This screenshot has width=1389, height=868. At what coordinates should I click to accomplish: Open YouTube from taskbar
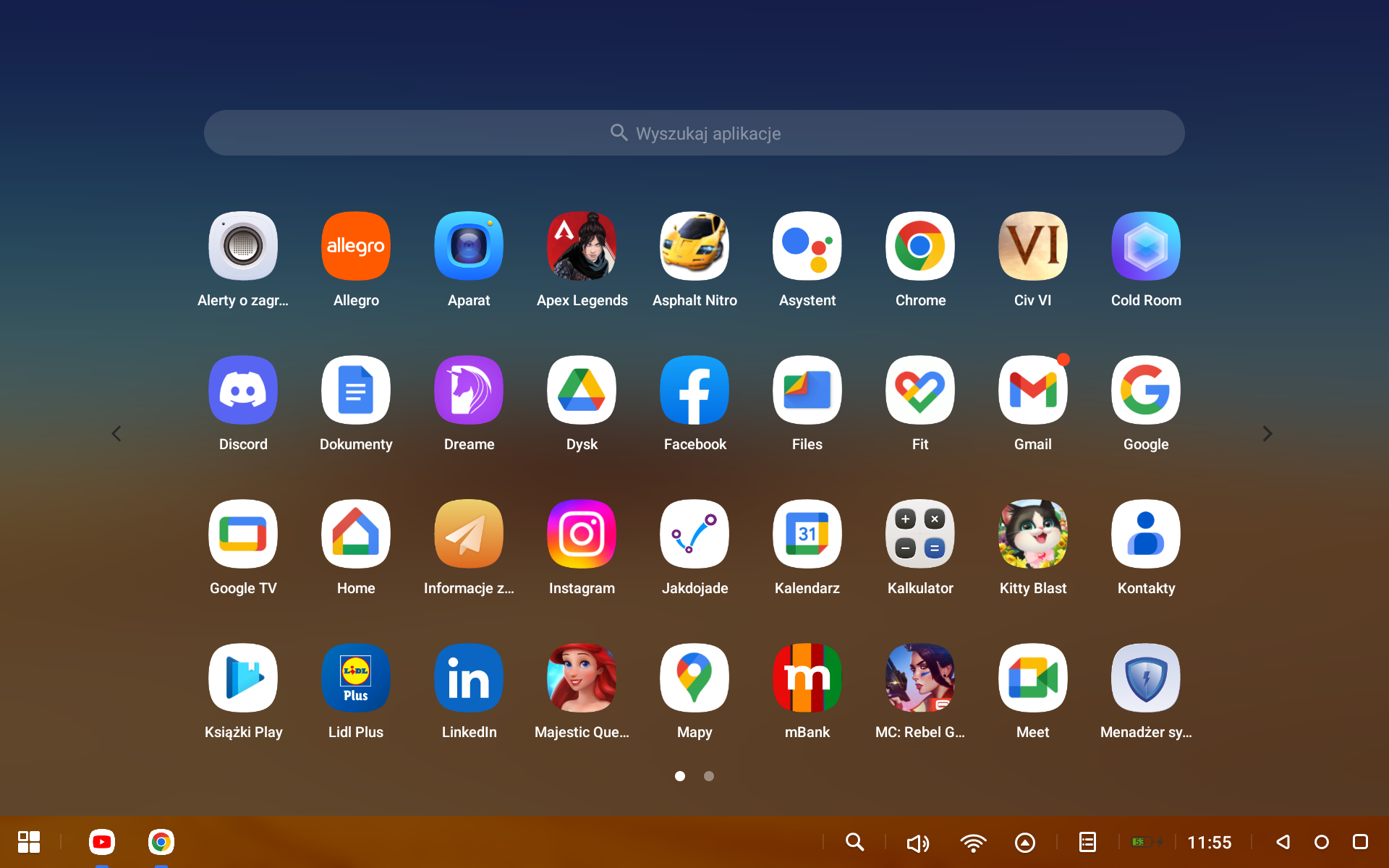(x=102, y=842)
